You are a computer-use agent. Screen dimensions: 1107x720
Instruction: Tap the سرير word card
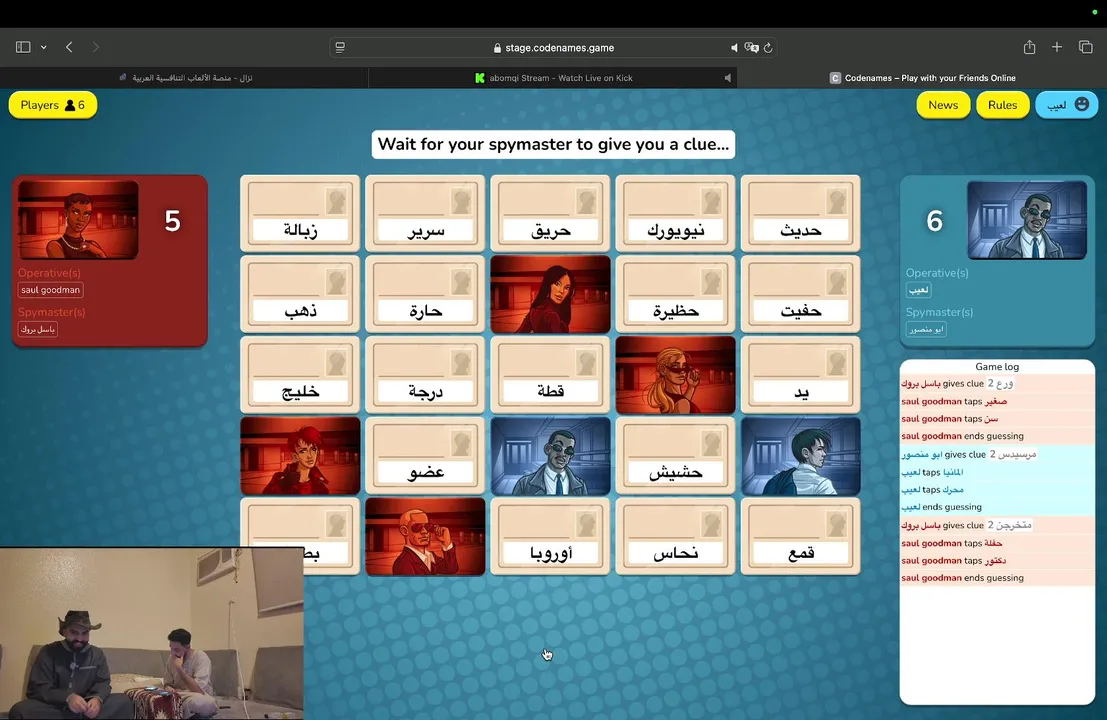pos(425,213)
